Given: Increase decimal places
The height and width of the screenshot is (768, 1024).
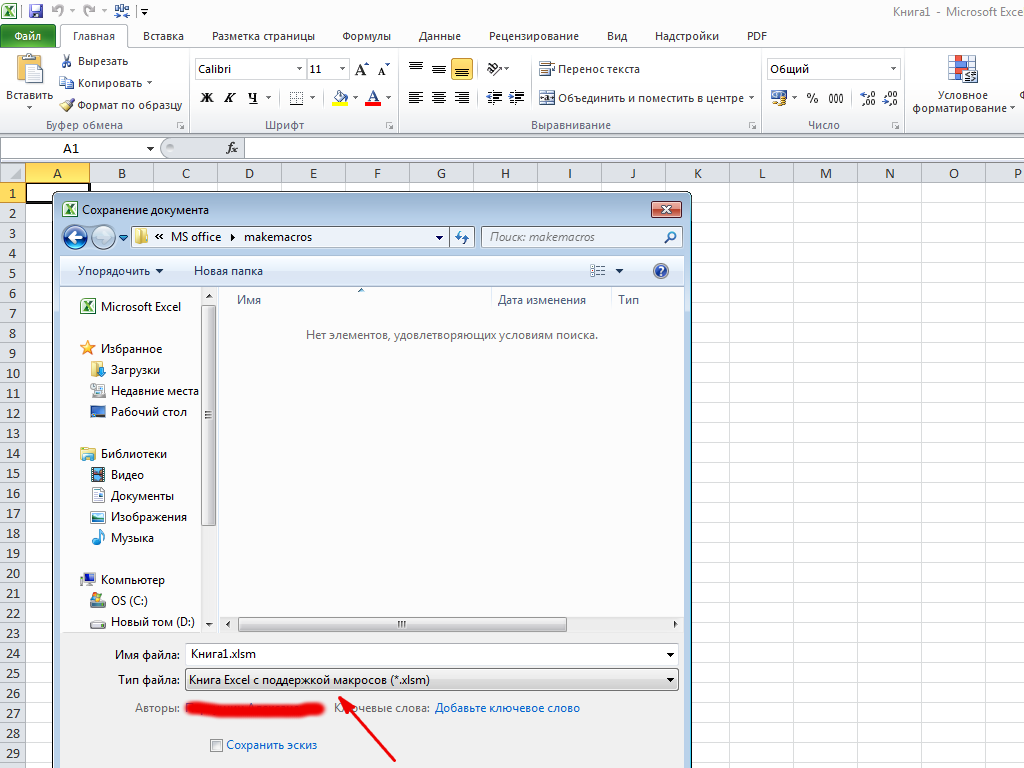Looking at the screenshot, I should coord(868,98).
